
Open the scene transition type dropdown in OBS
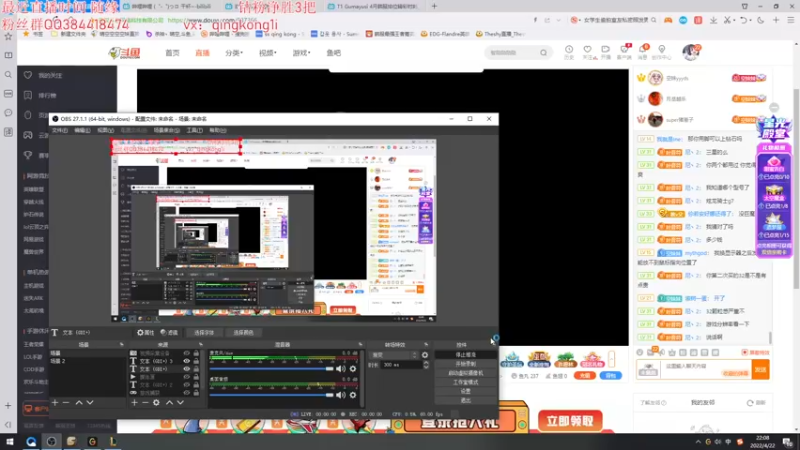(x=394, y=355)
